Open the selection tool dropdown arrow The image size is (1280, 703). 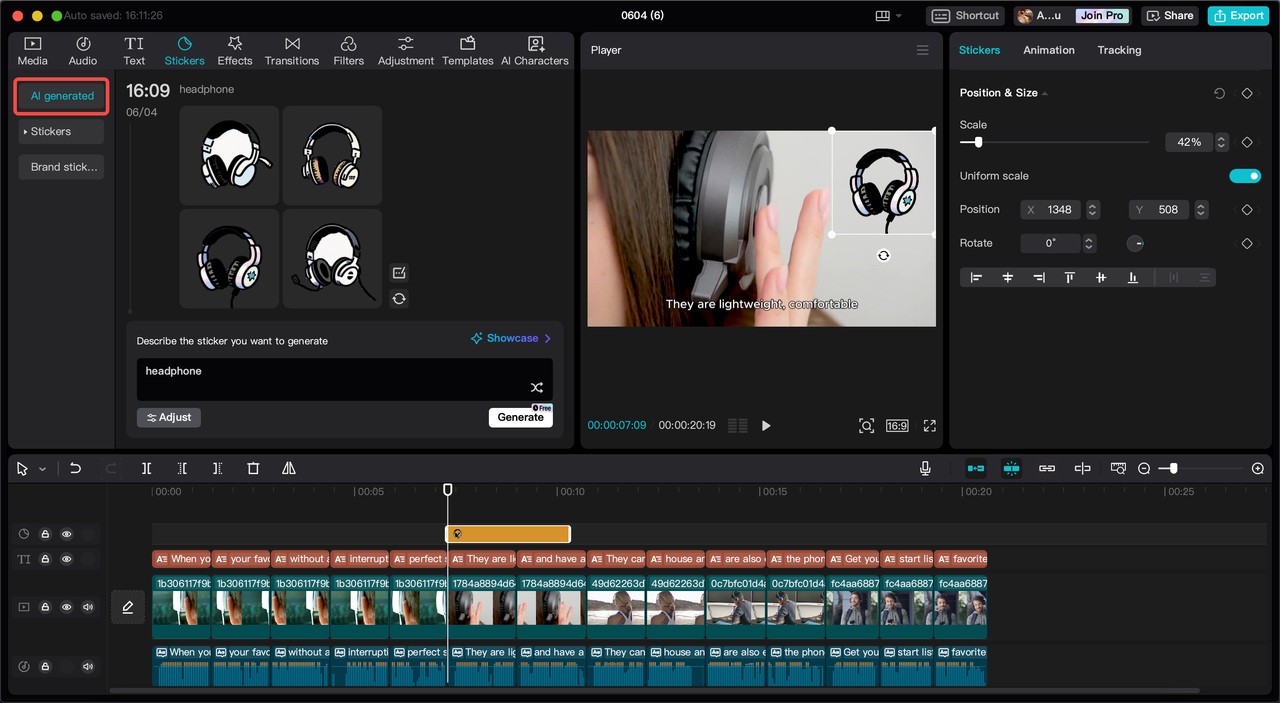tap(42, 469)
